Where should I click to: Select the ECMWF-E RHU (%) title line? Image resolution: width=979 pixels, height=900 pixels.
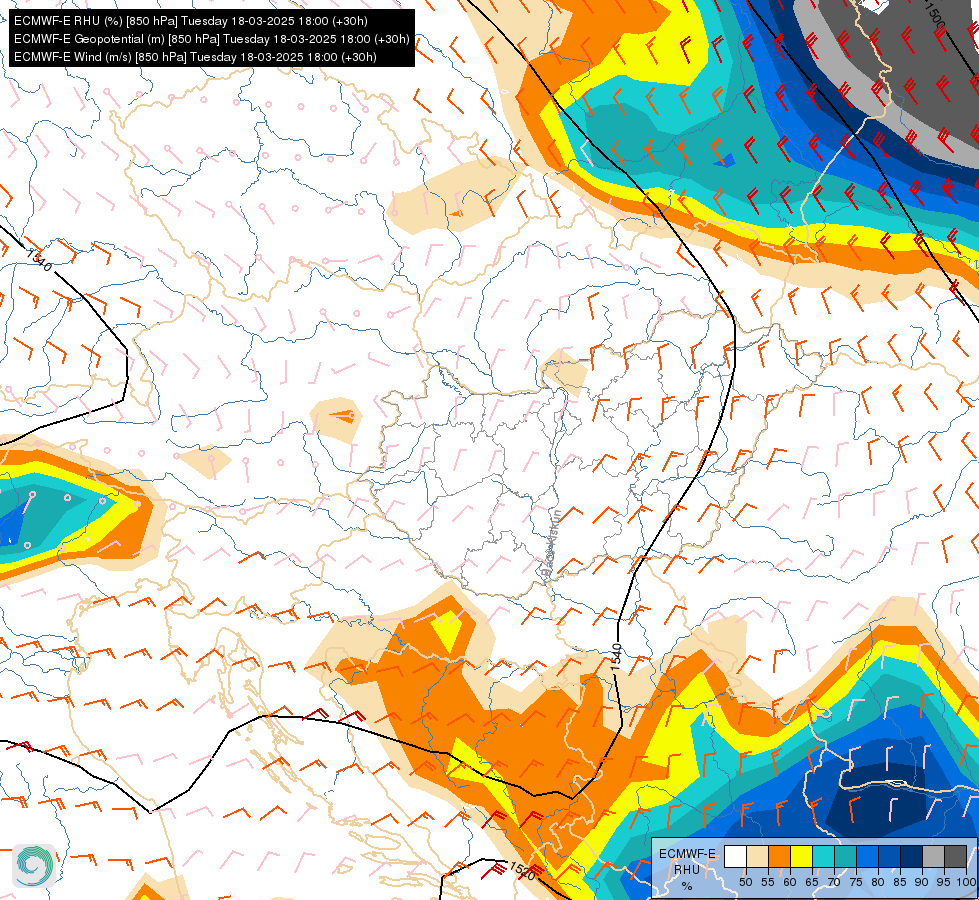tap(190, 21)
